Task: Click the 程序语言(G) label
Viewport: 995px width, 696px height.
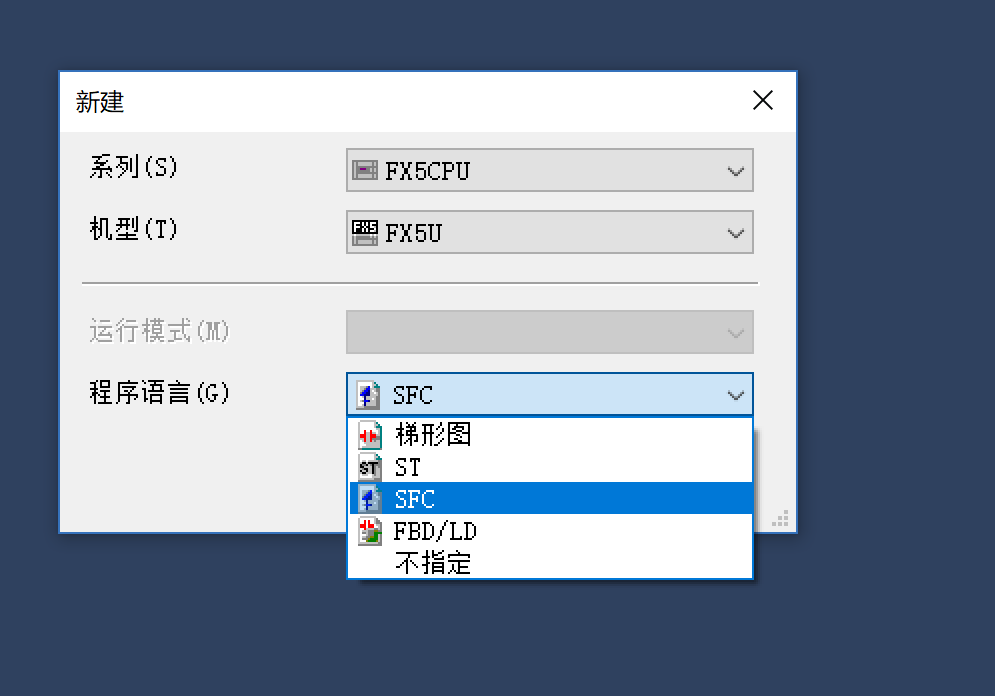Action: click(x=159, y=393)
